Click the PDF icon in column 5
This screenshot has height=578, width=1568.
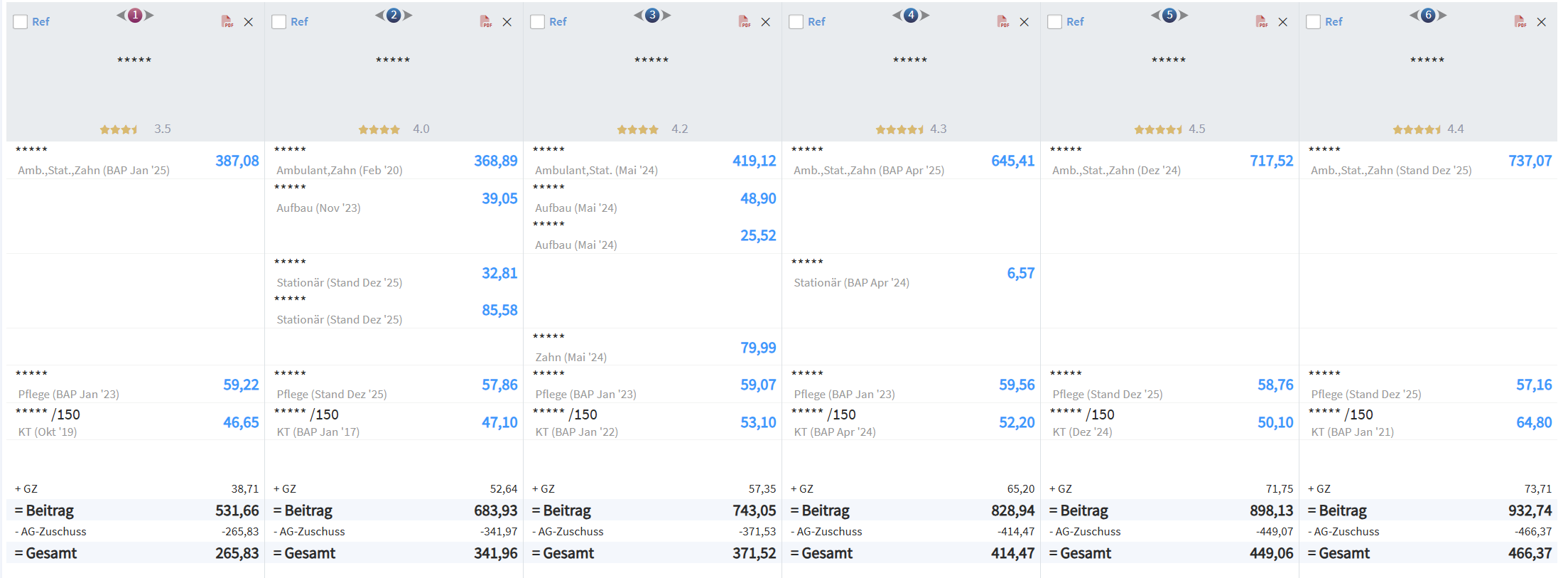tap(1261, 22)
